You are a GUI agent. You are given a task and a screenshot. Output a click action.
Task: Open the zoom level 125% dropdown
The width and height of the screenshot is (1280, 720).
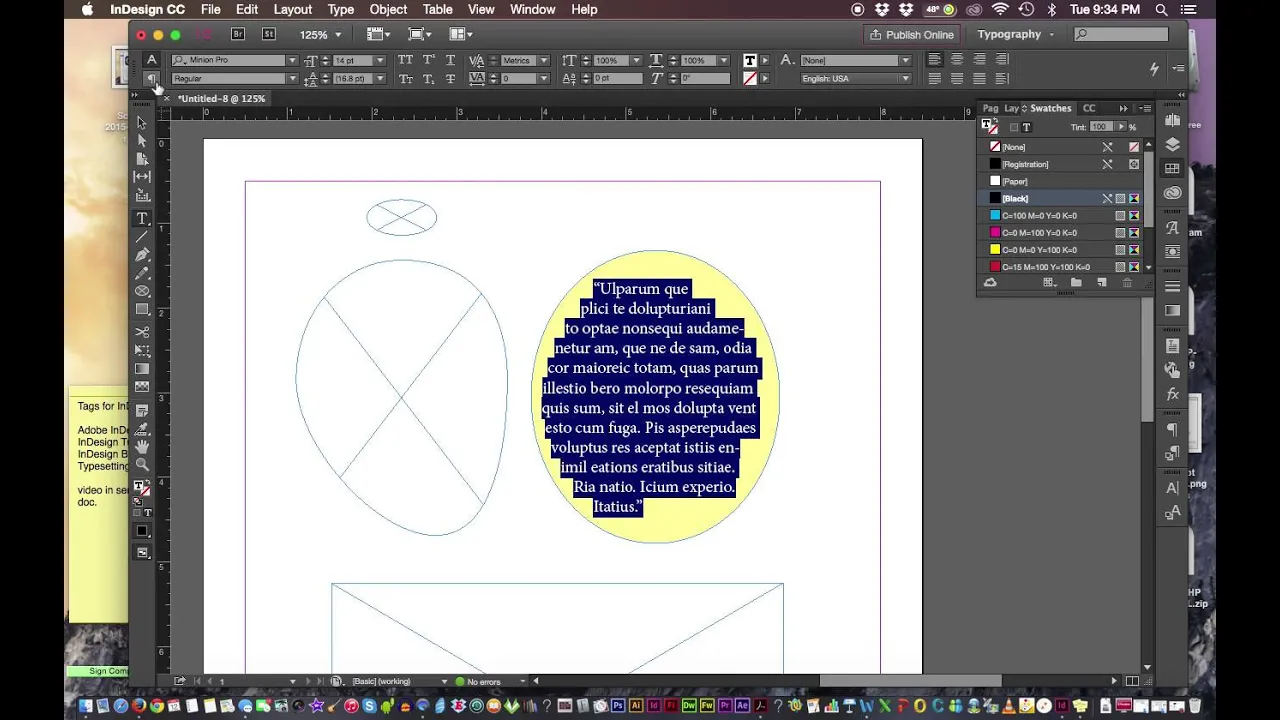click(x=338, y=34)
